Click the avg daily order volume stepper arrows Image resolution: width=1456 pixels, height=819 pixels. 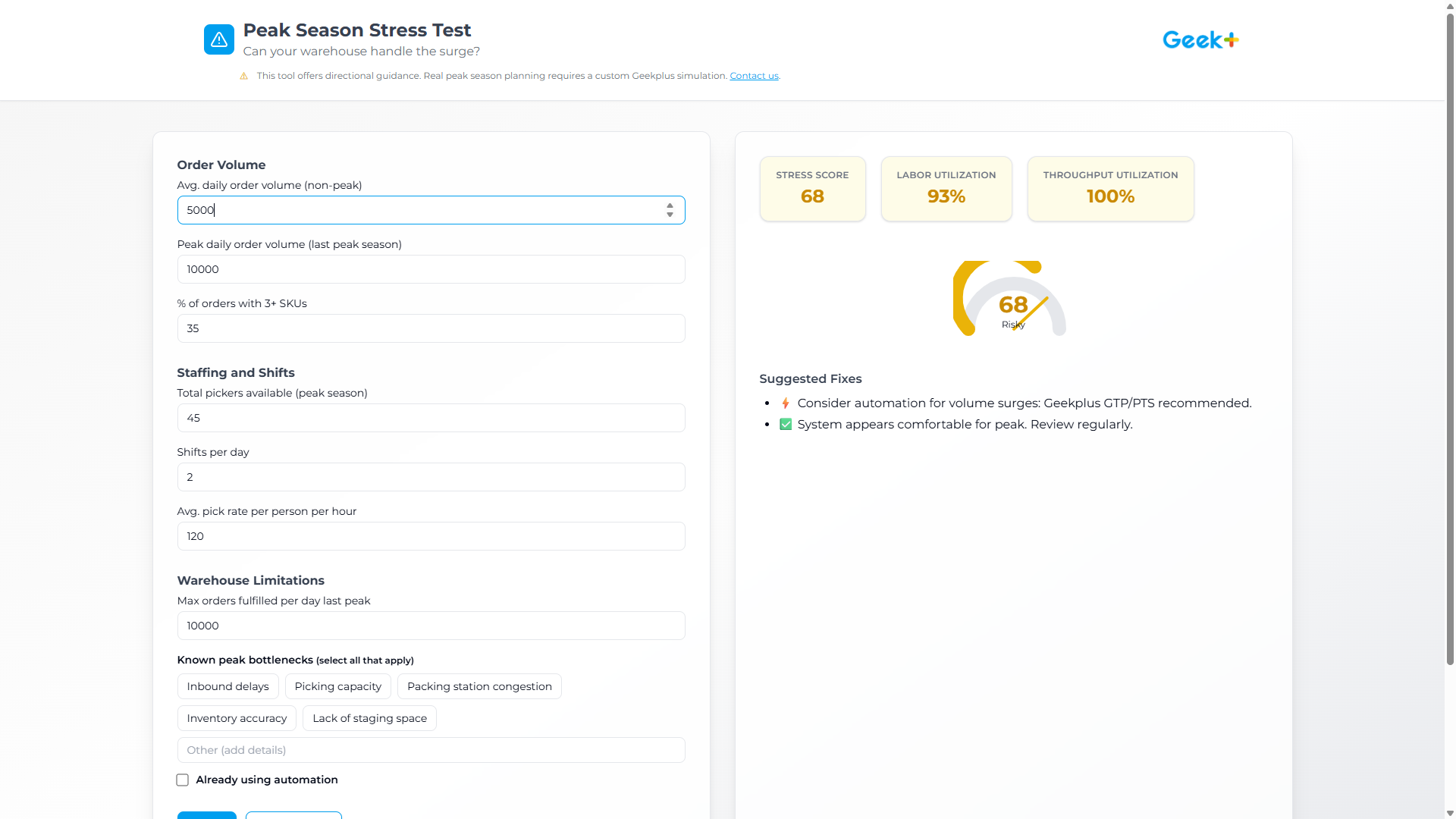[x=670, y=210]
